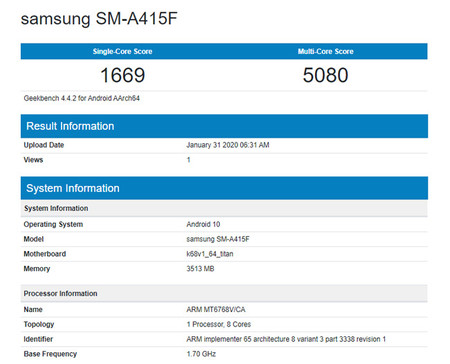
Task: Select the multi-core score value 5080
Action: click(326, 75)
